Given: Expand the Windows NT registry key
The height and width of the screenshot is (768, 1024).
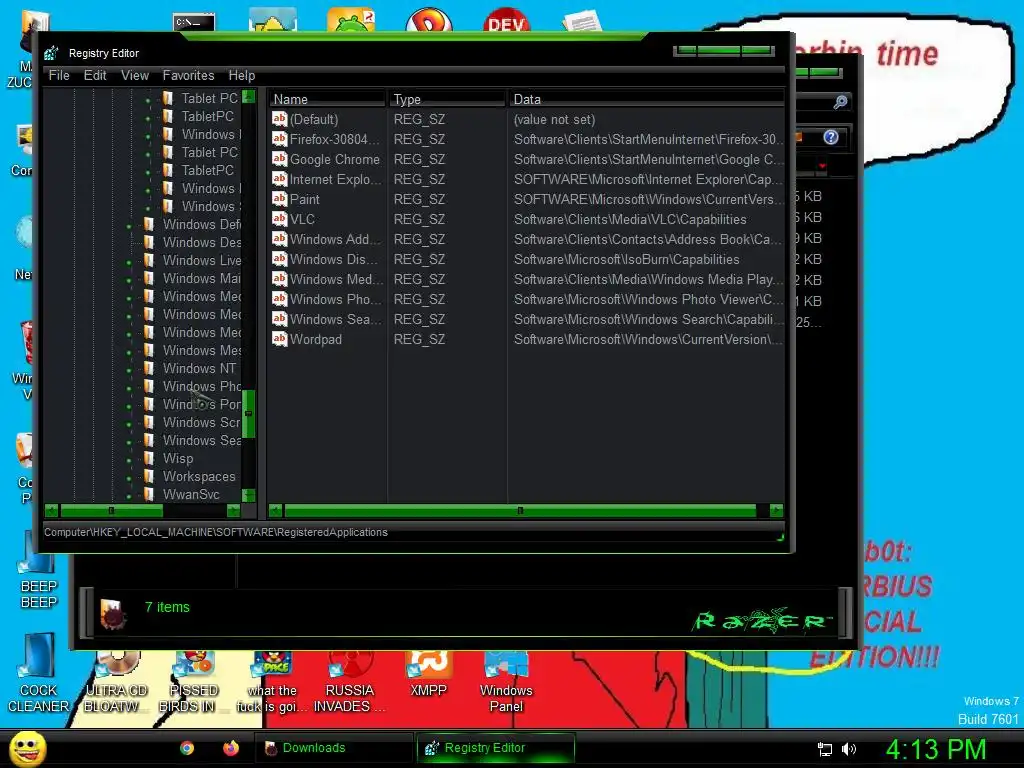Looking at the screenshot, I should pos(129,370).
